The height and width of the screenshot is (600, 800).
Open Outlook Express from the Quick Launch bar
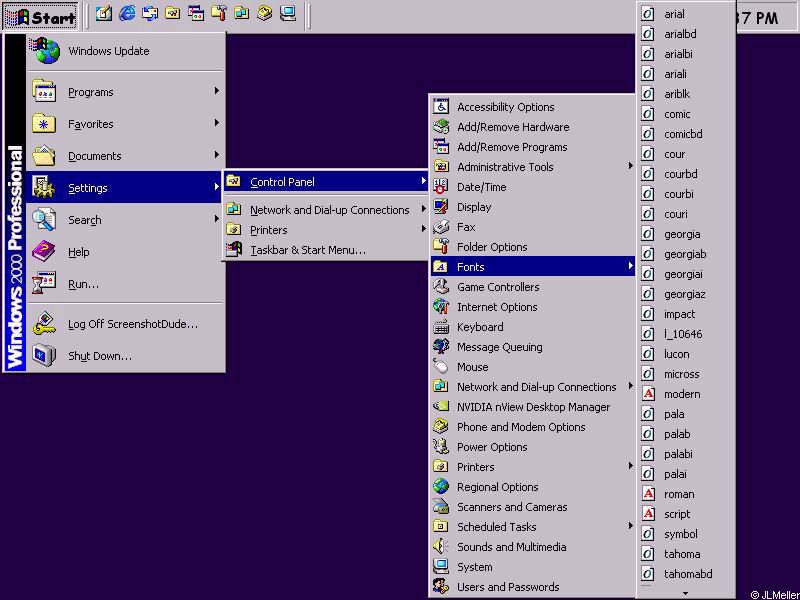coord(150,13)
